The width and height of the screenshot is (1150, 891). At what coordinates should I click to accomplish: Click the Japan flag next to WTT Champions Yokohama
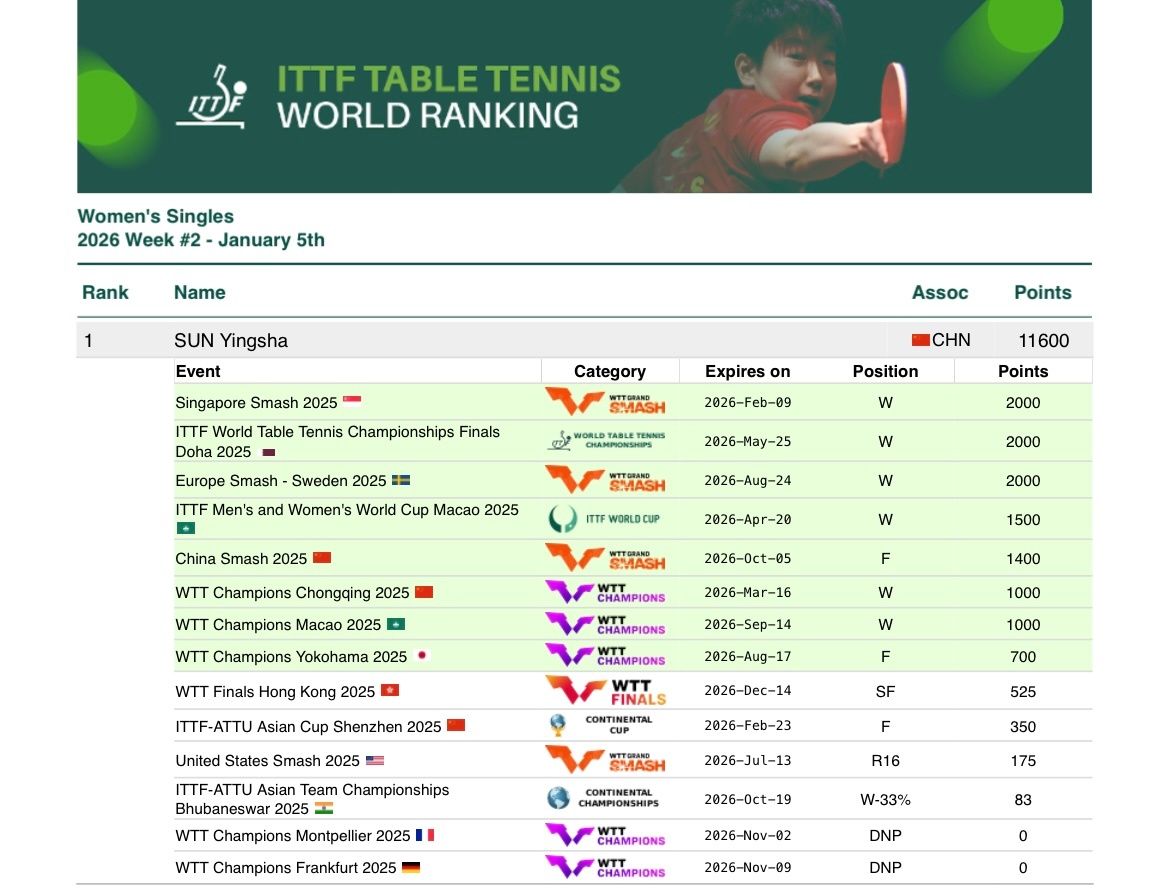422,656
